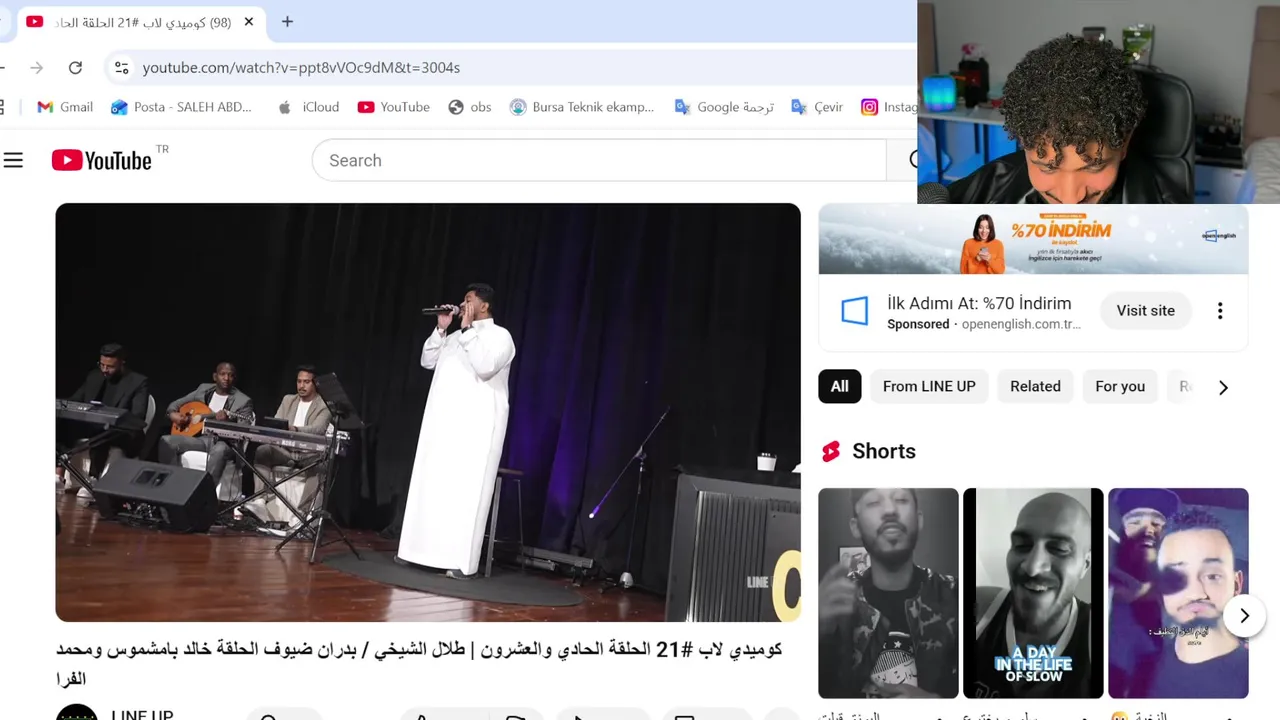Open a new browser tab
The width and height of the screenshot is (1280, 720).
(x=287, y=21)
